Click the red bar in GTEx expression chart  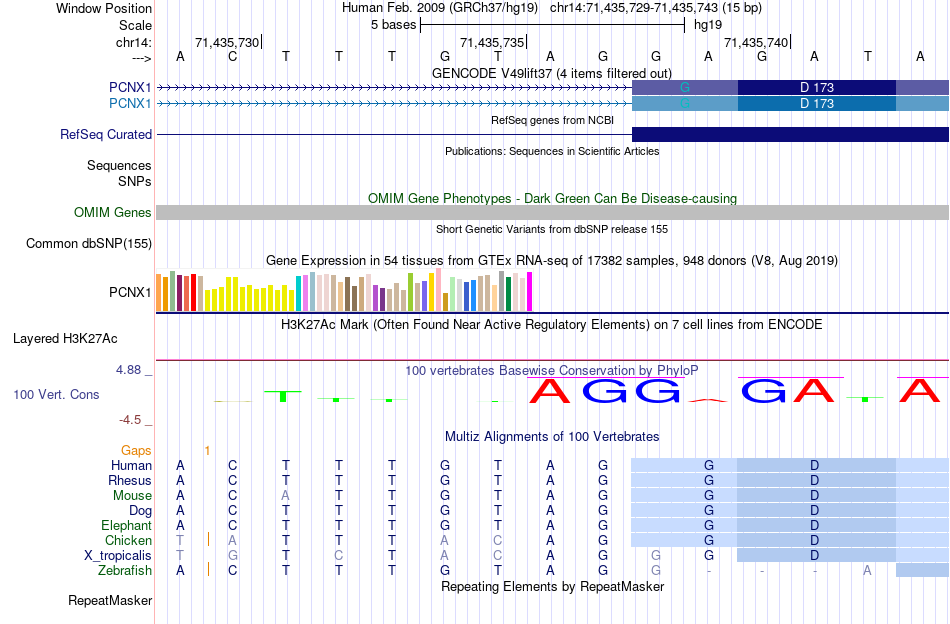pyautogui.click(x=193, y=293)
